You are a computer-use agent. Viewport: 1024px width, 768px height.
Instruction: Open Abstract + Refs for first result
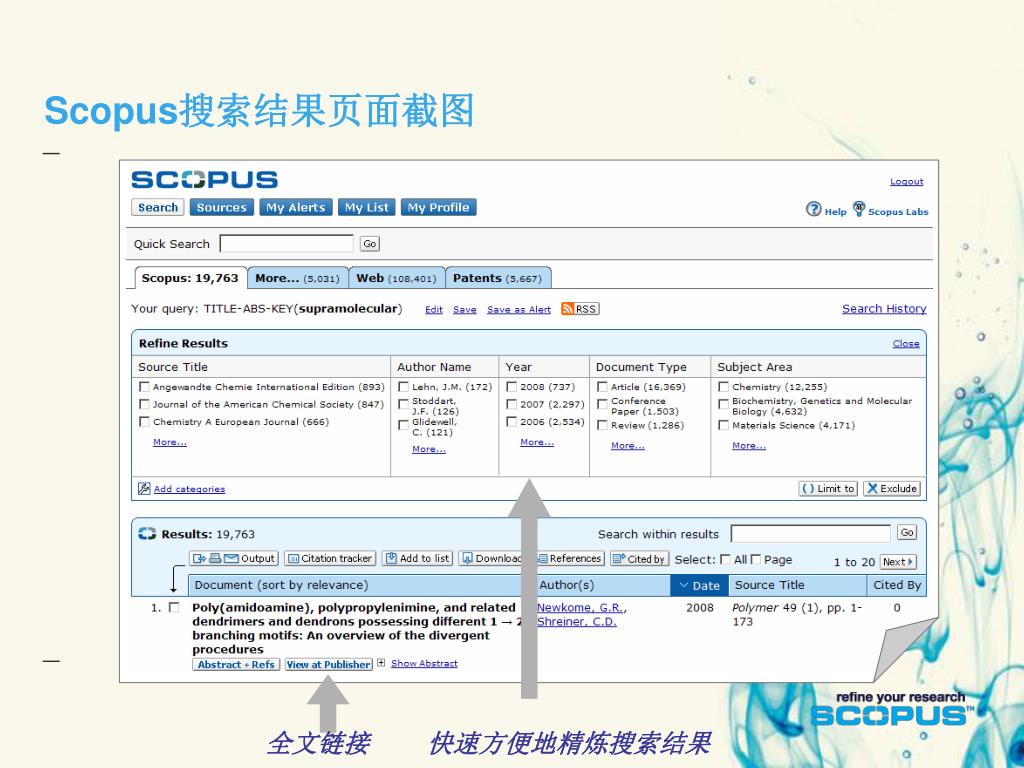click(x=236, y=665)
